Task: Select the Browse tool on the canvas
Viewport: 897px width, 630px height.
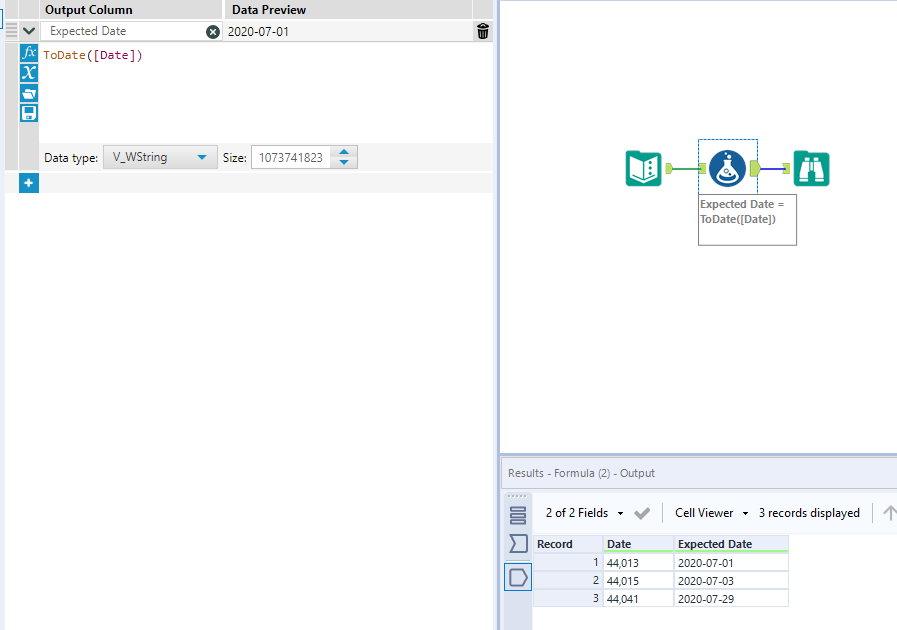Action: 811,169
